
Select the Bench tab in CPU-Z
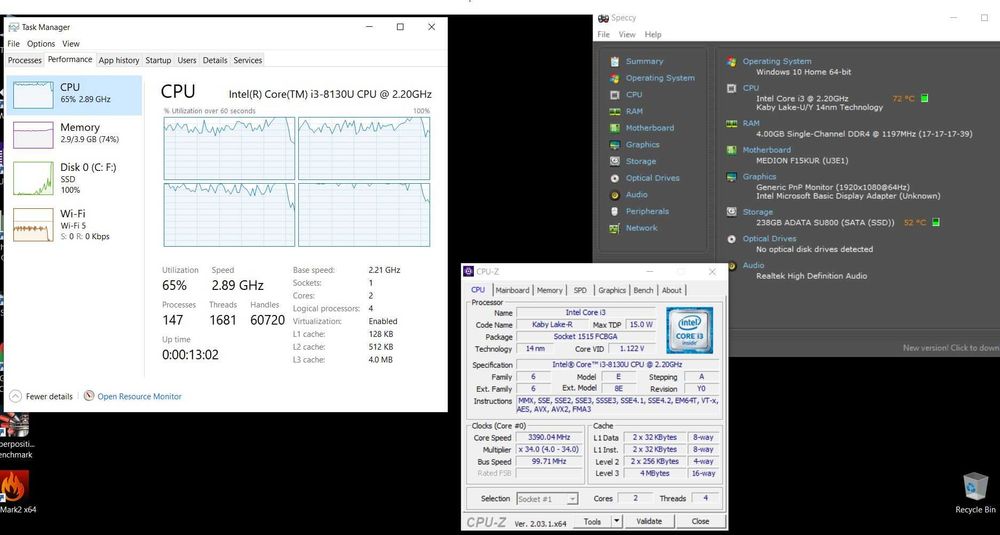643,290
